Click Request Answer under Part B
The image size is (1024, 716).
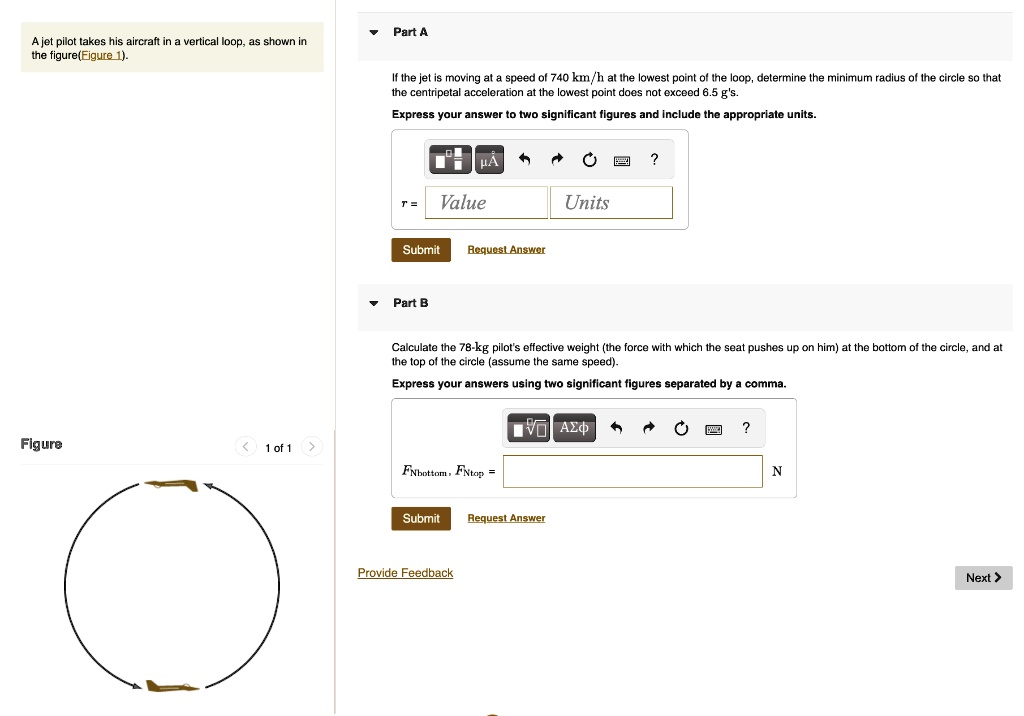point(506,518)
